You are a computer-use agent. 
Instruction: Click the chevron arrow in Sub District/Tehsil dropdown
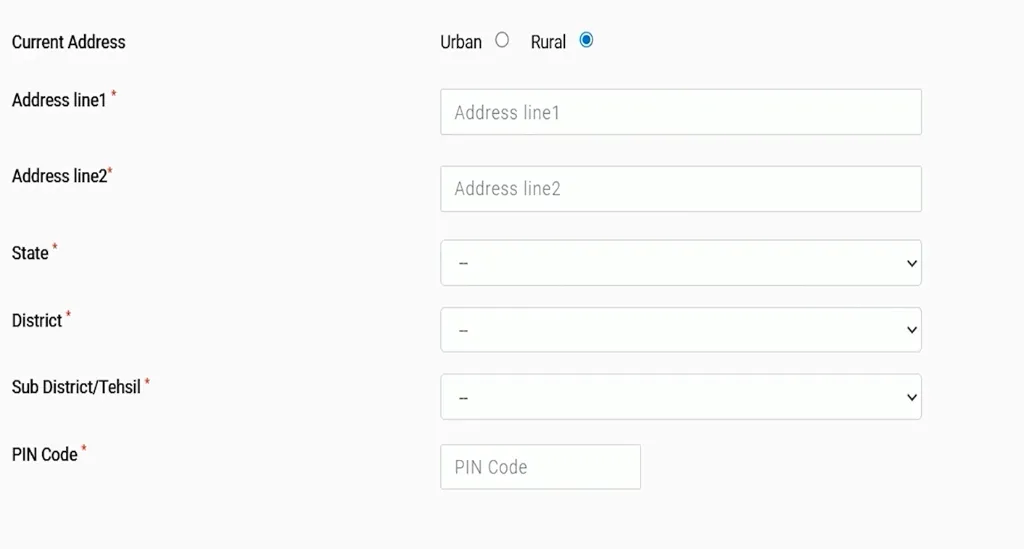912,397
